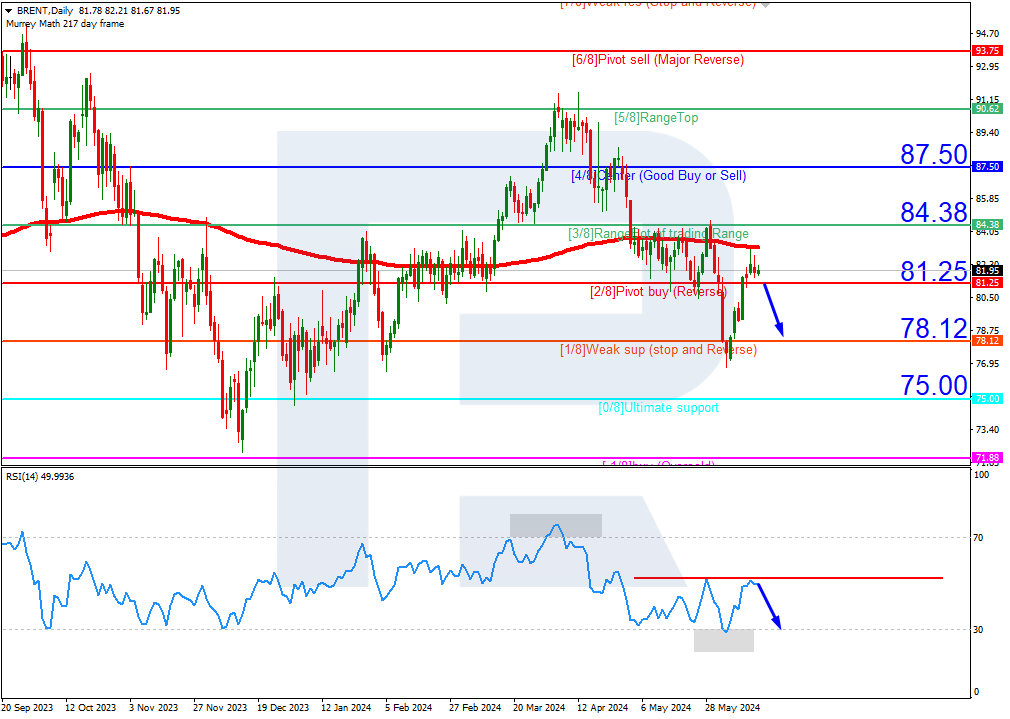Click the chart dropdown triangle beside BRENT,Daily

click(9, 11)
